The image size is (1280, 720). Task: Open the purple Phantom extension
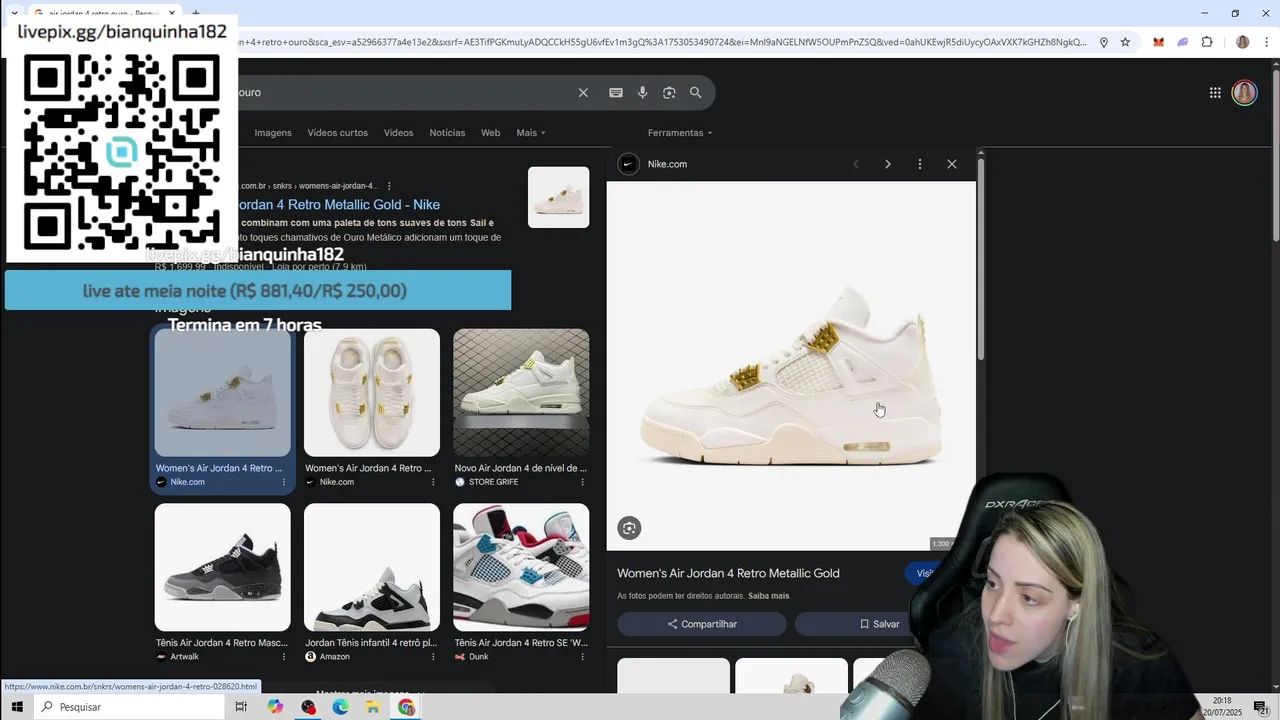click(1183, 42)
